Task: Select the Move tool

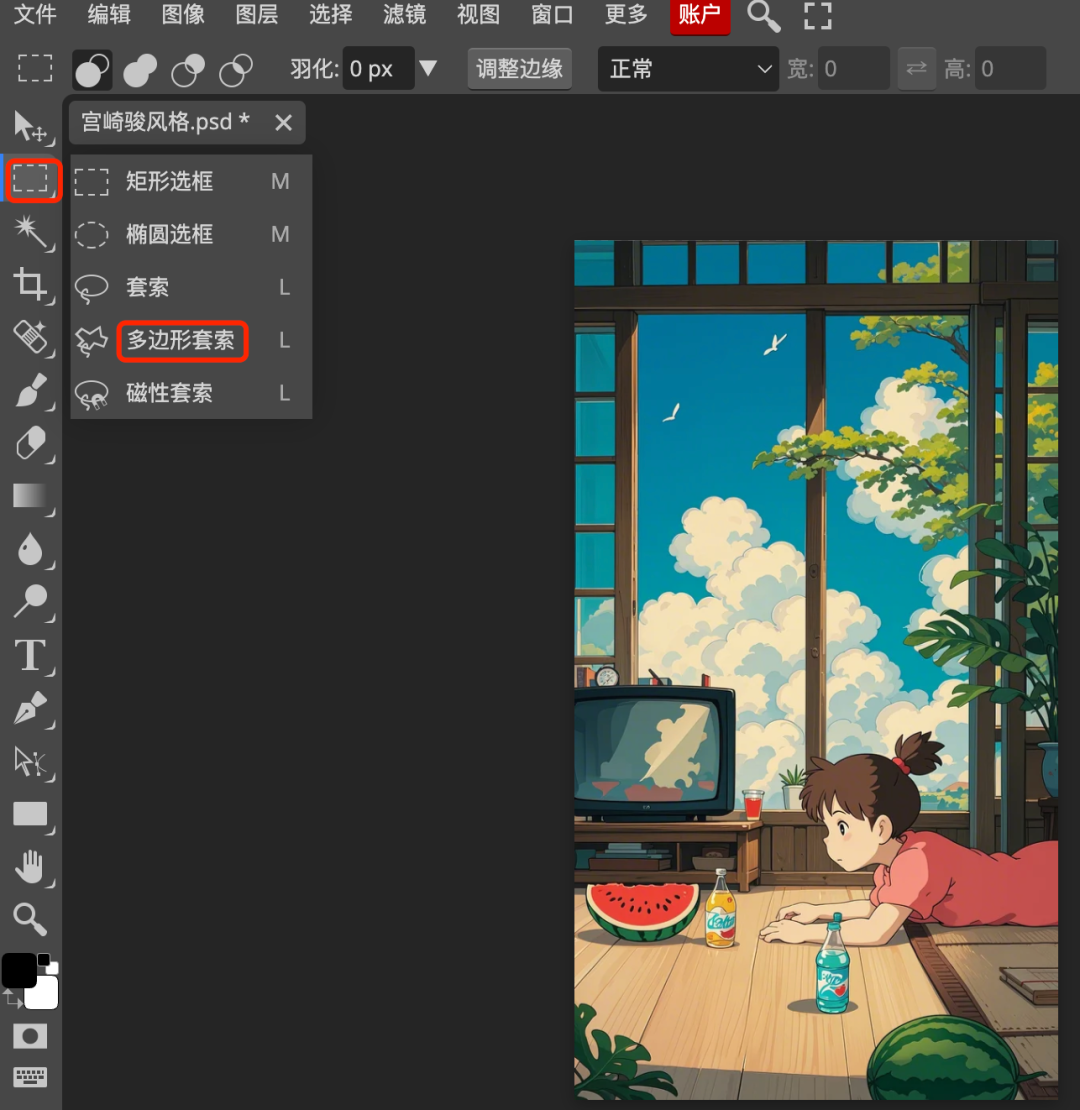Action: (30, 128)
